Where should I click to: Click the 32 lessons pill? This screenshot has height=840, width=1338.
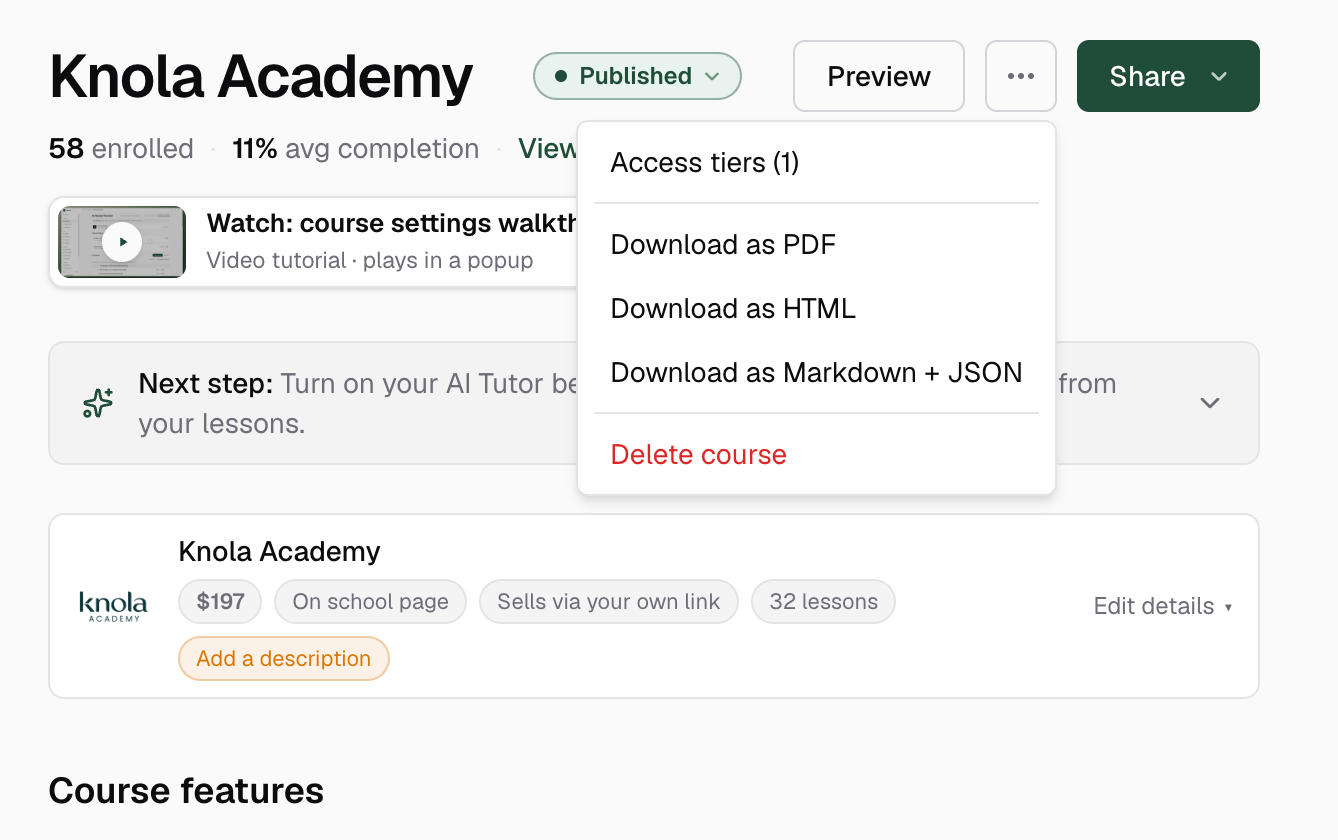tap(823, 602)
